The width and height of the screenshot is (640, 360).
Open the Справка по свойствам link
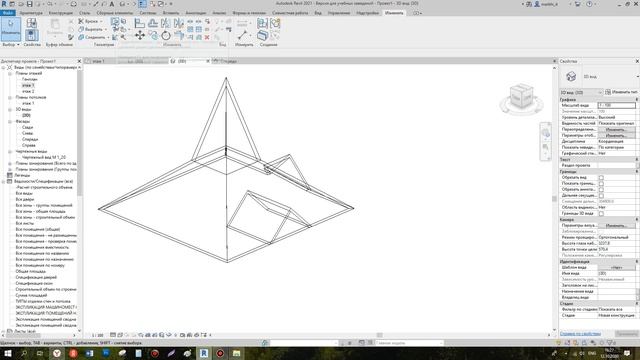[x=580, y=334]
